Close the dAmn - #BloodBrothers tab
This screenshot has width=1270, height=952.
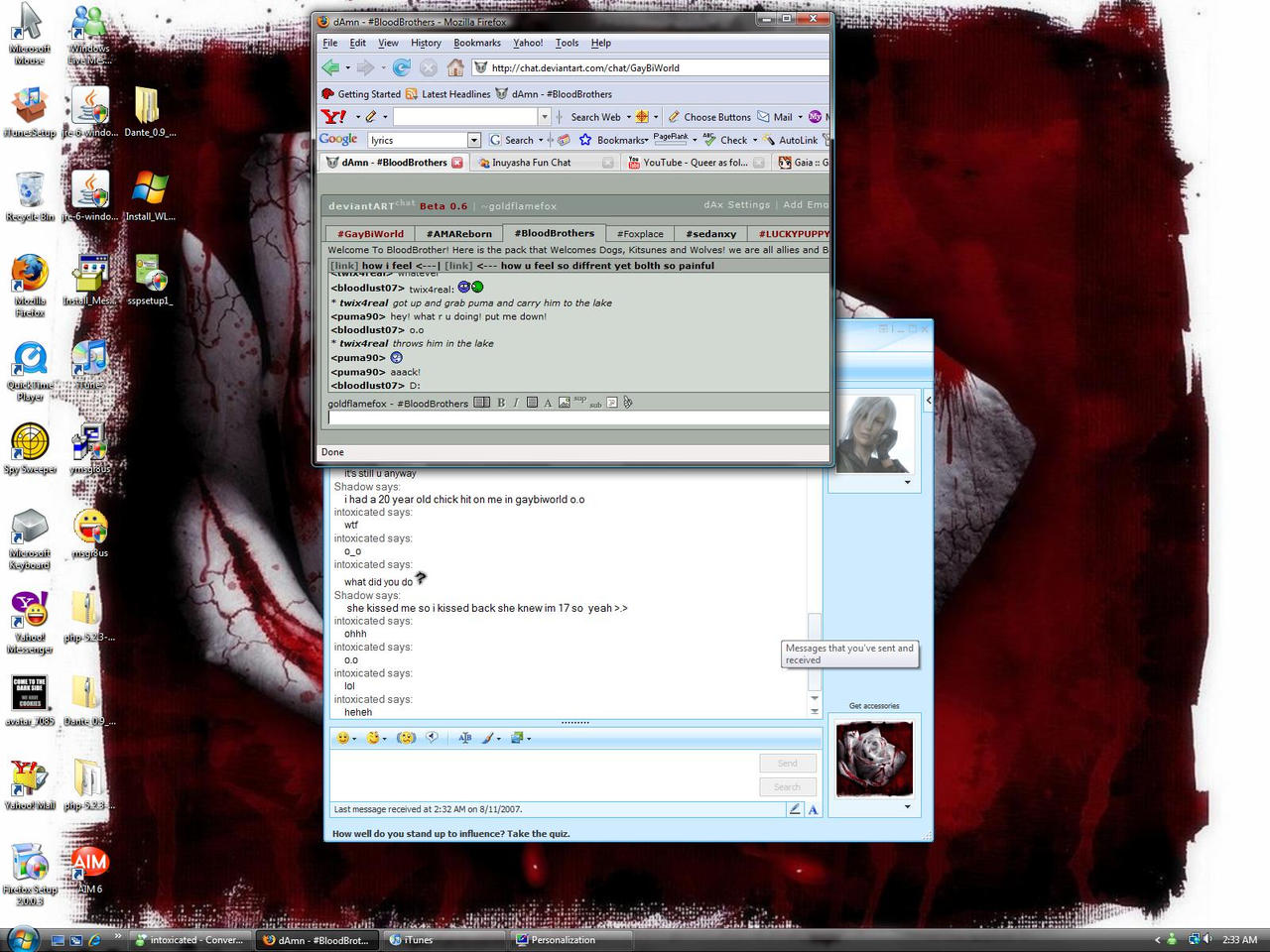pos(457,163)
